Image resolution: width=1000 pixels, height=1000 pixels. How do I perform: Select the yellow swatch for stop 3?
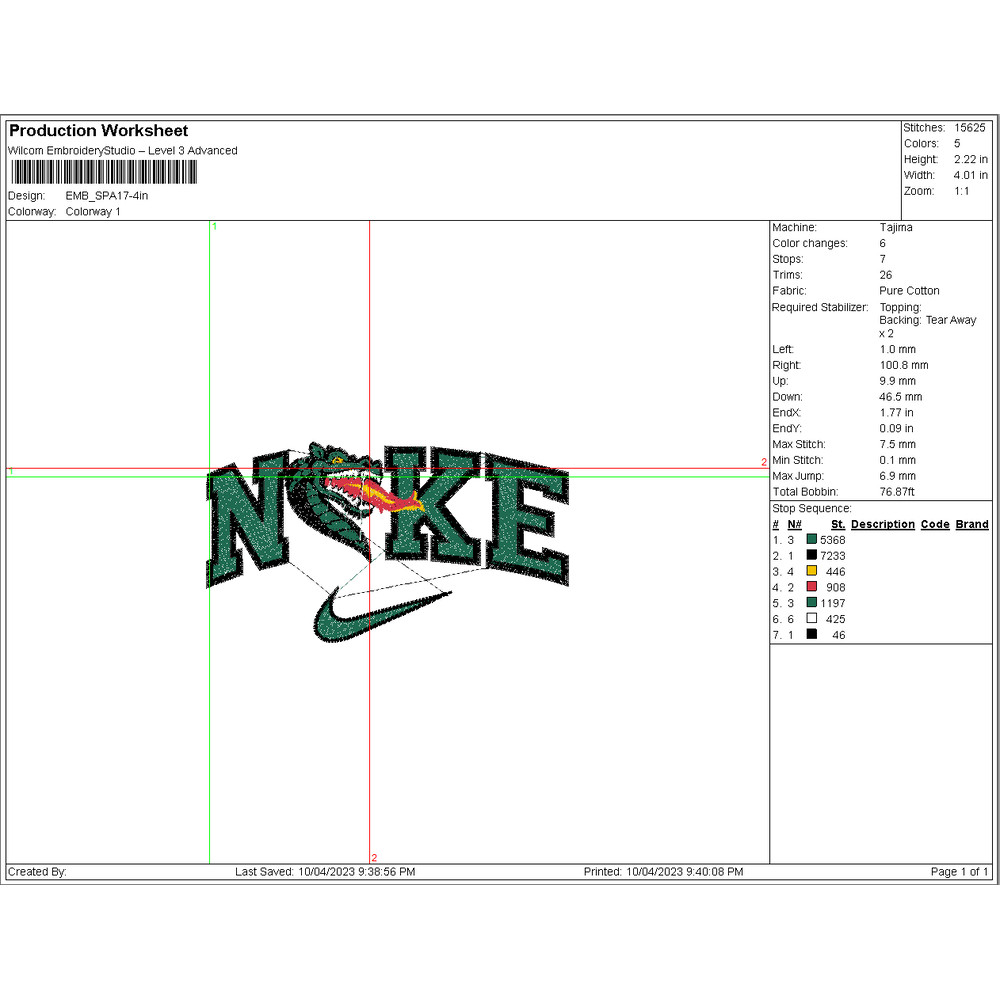(812, 572)
